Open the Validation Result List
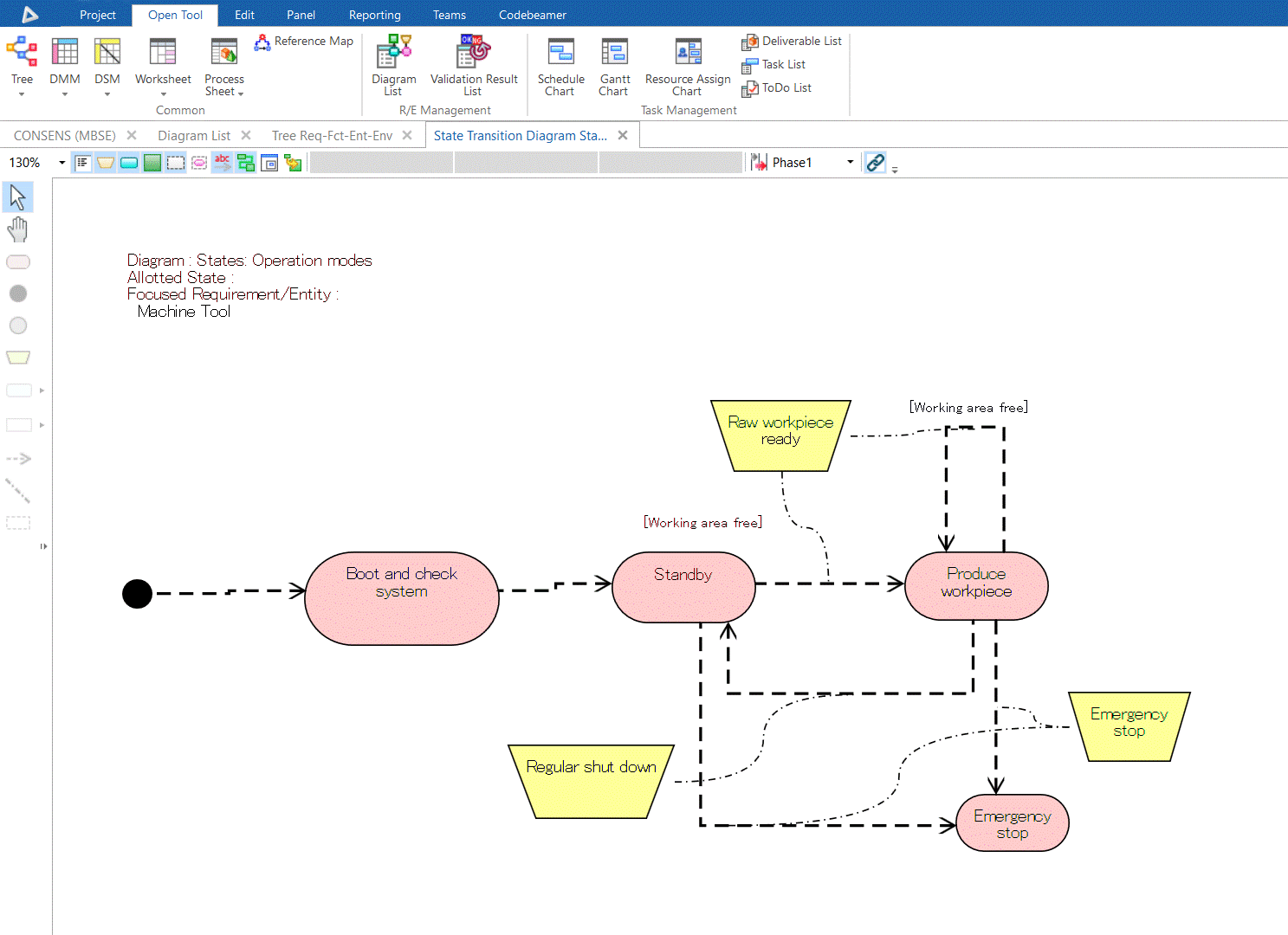 [473, 61]
